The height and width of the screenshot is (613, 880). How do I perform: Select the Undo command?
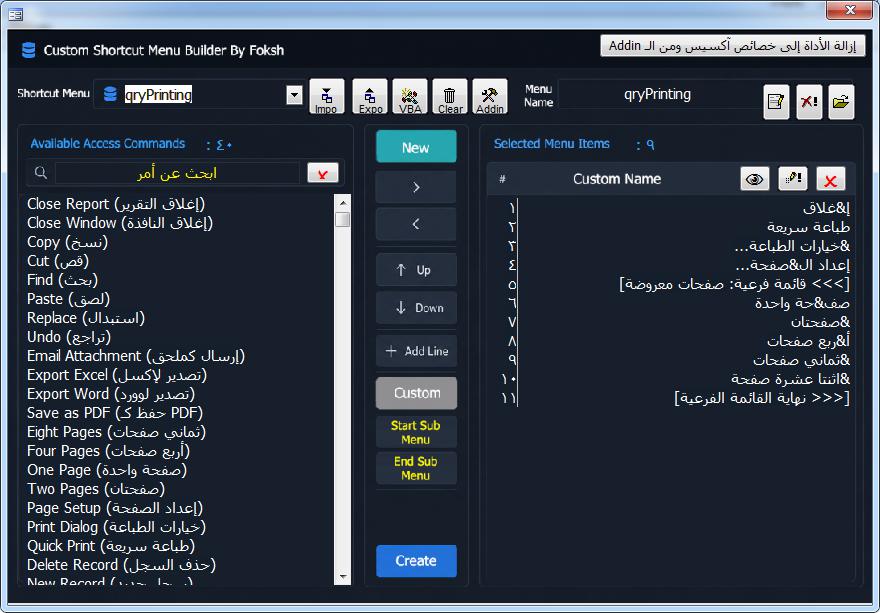[177, 337]
